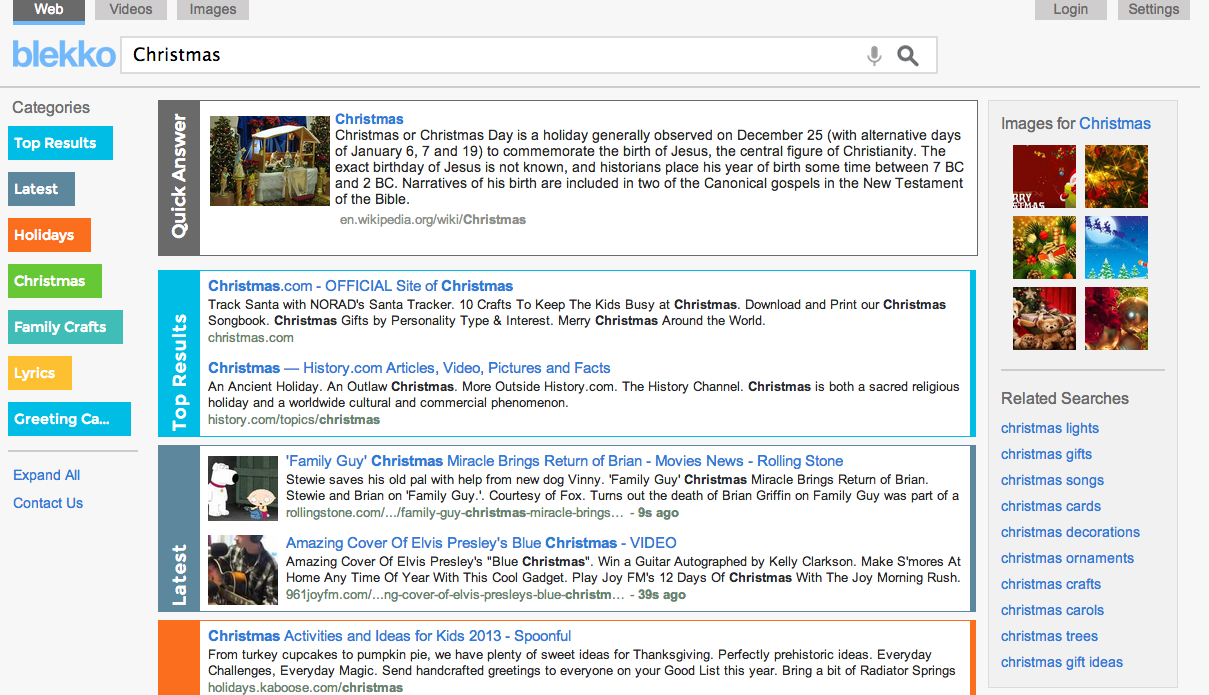Click the christmas.com result URL text

click(251, 338)
